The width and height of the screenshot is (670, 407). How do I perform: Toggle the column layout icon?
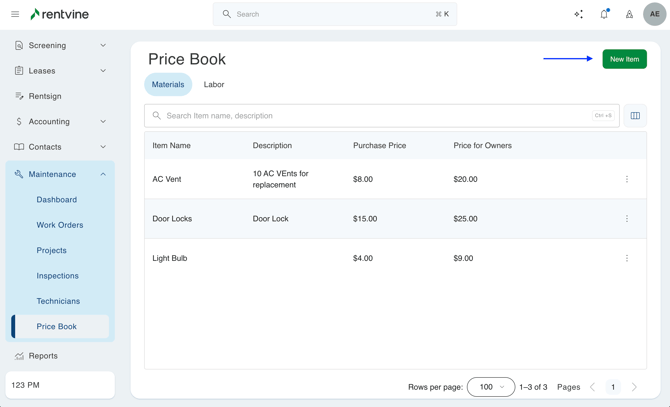tap(635, 116)
